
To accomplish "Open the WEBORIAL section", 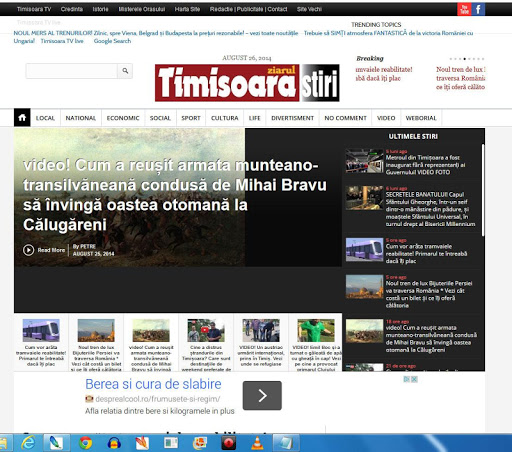I will [x=421, y=118].
